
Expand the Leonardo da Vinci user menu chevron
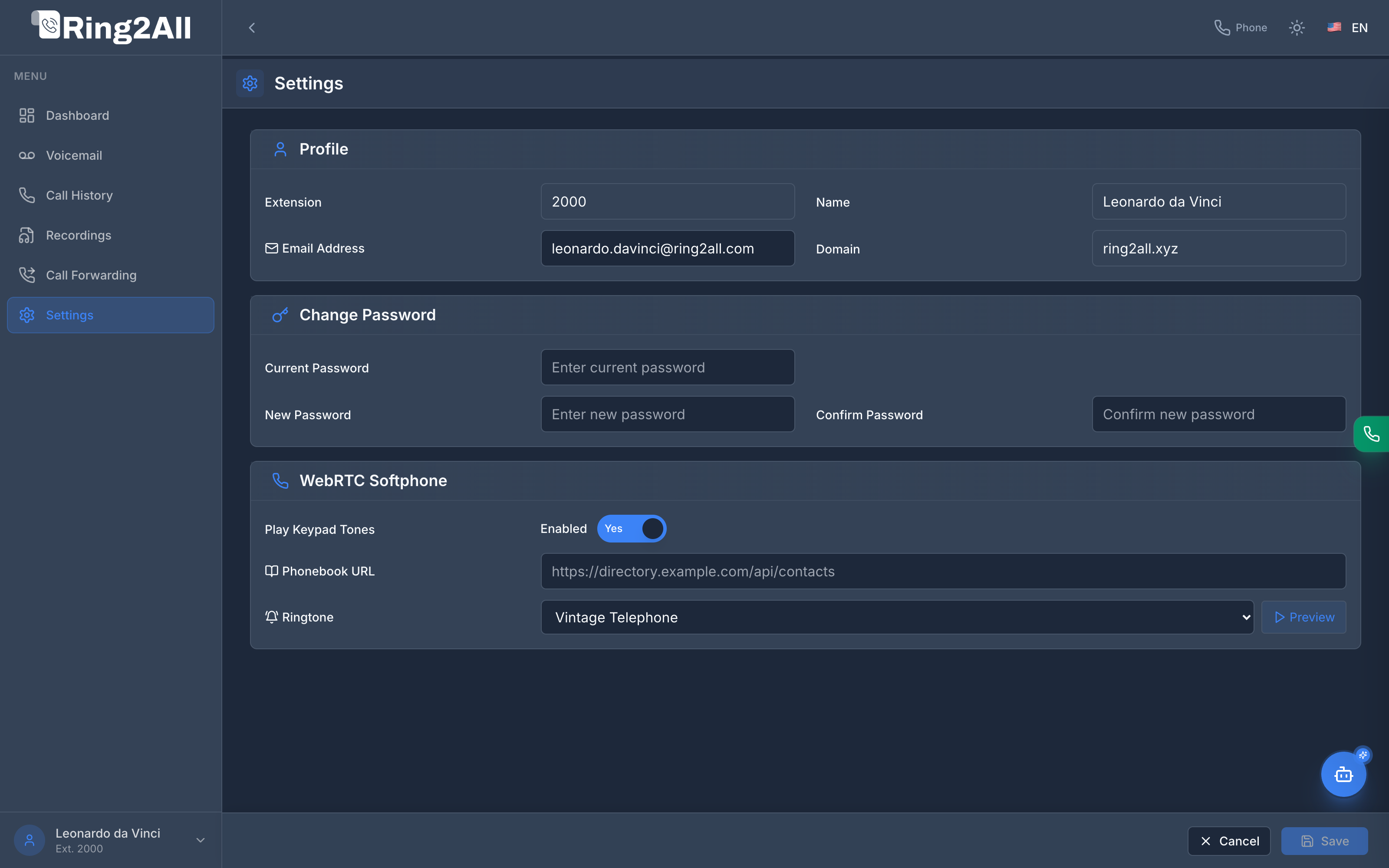tap(200, 841)
